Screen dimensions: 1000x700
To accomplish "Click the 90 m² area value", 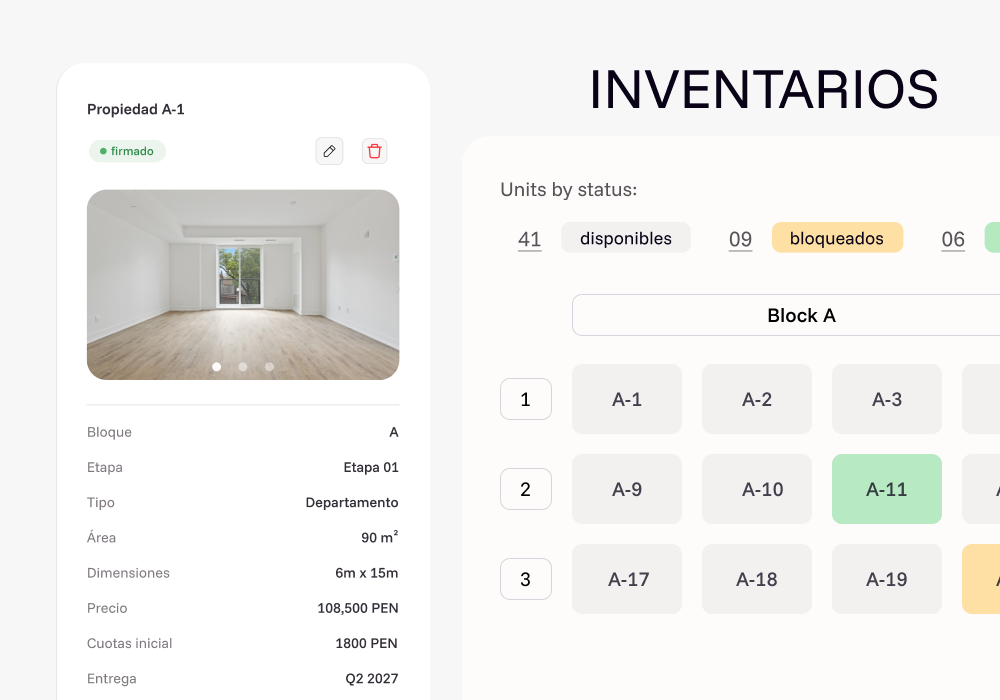I will (379, 537).
